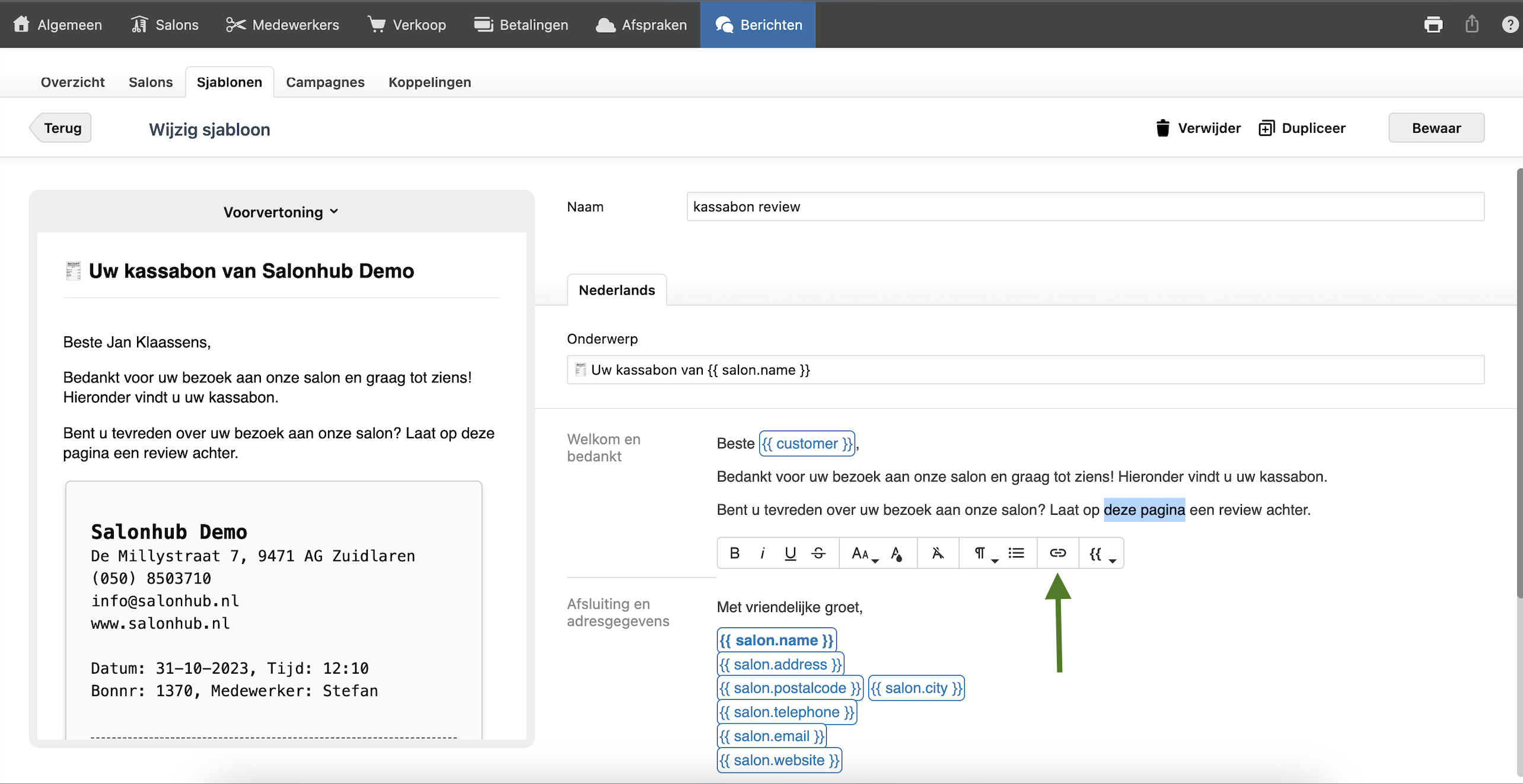Click the insert link icon
1523x784 pixels.
(1057, 553)
